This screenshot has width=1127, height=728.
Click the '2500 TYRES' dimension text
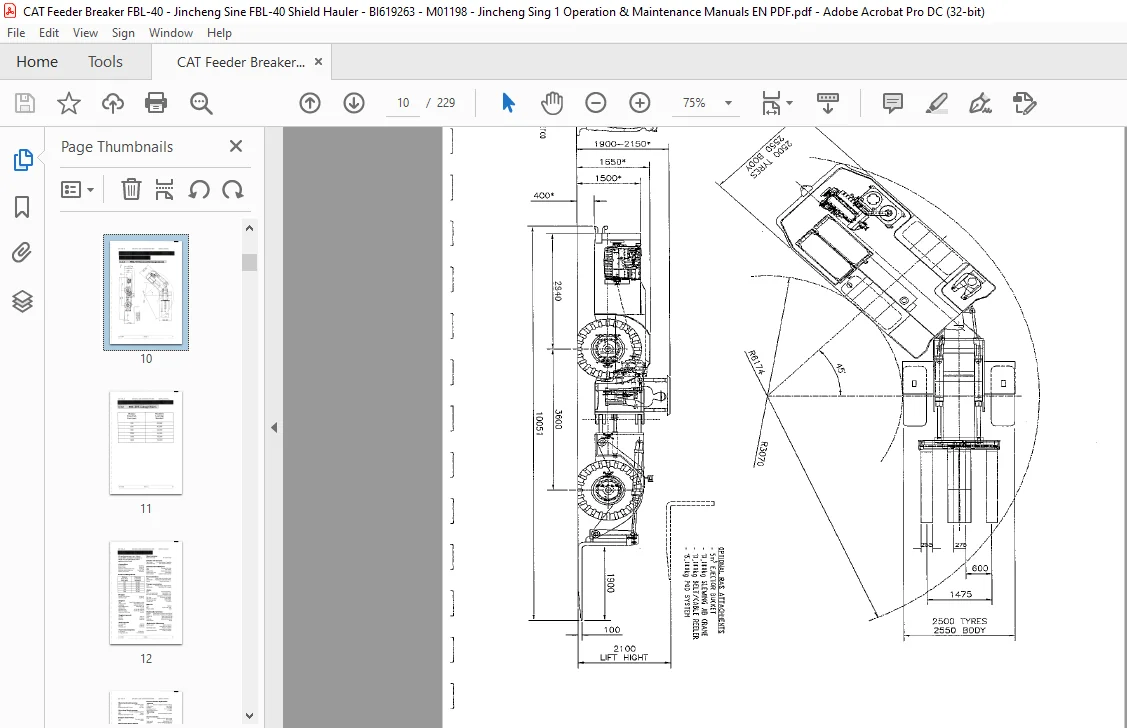tap(959, 621)
